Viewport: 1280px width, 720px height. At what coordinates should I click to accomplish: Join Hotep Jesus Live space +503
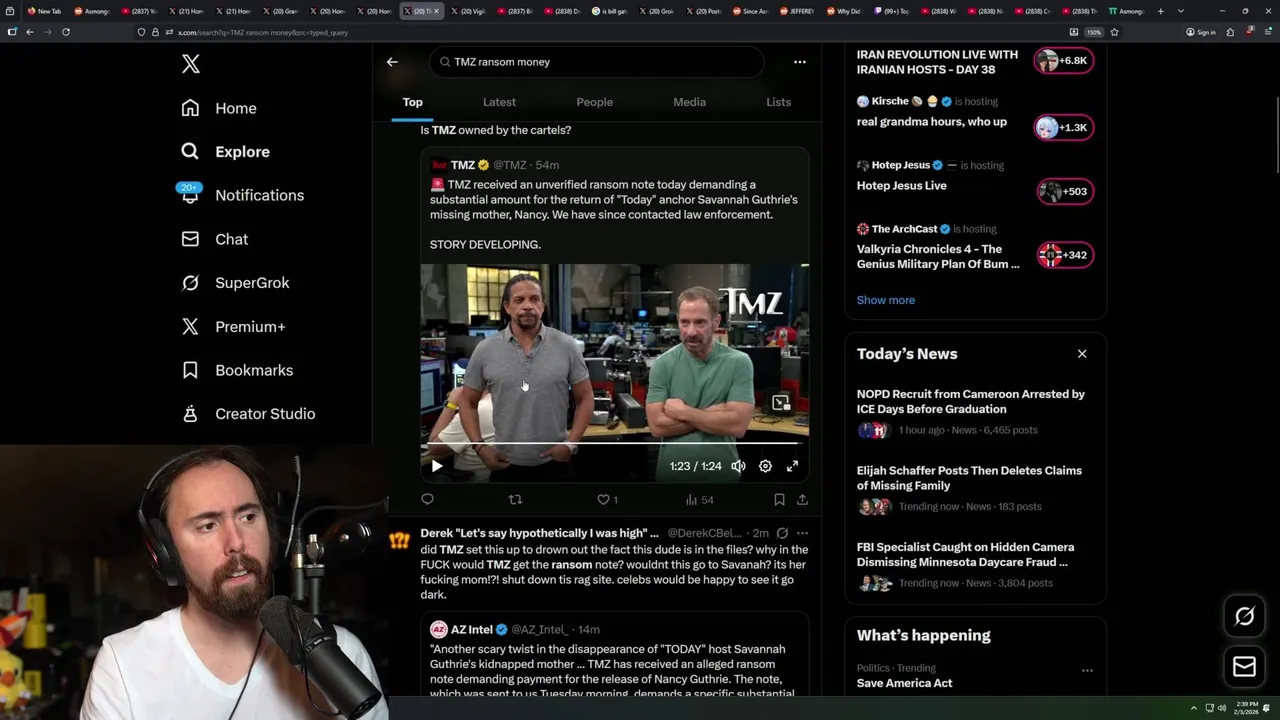tap(1064, 191)
